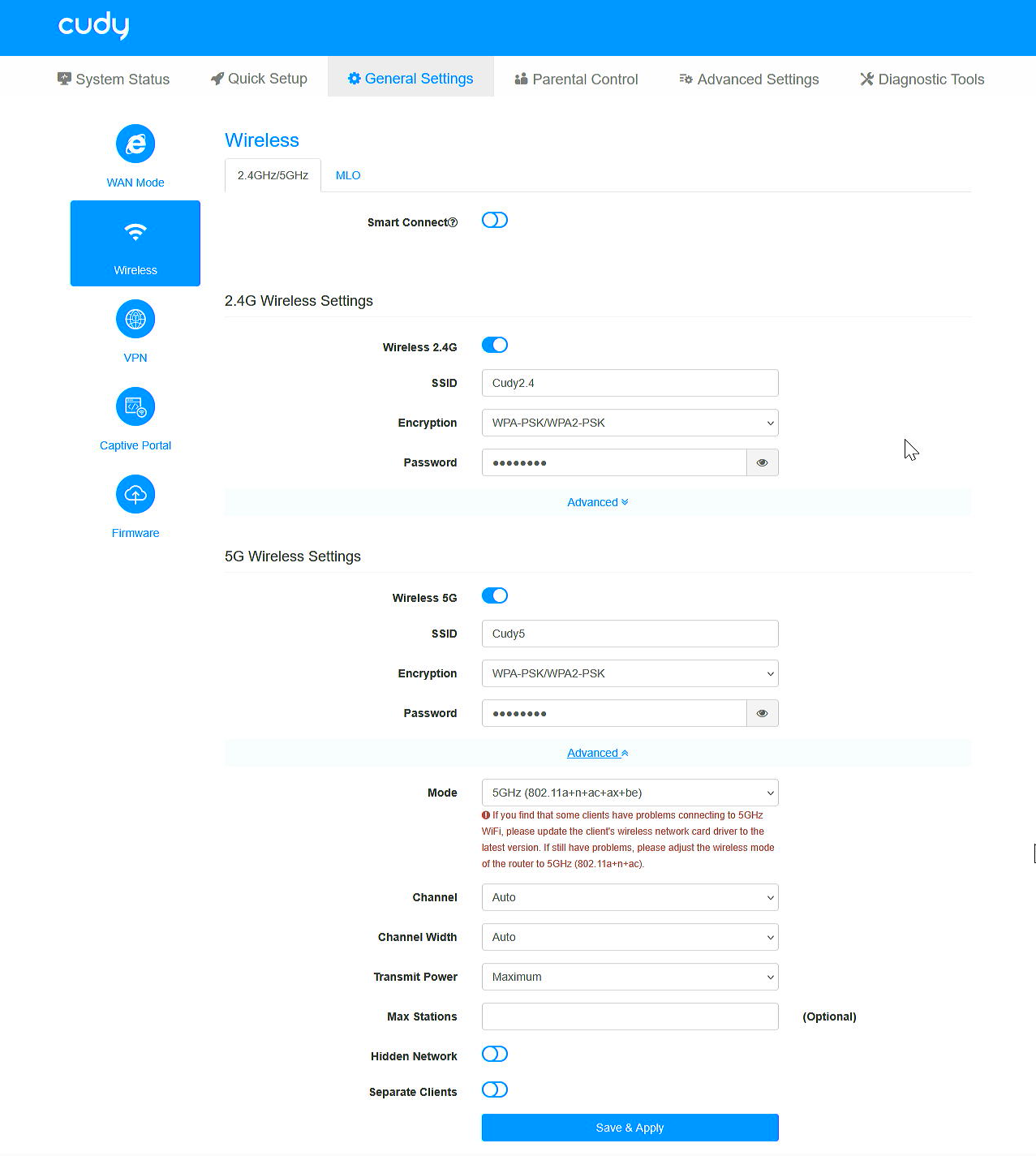Open the Transmit Power dropdown
Screen dimensions: 1036x1156
click(630, 978)
